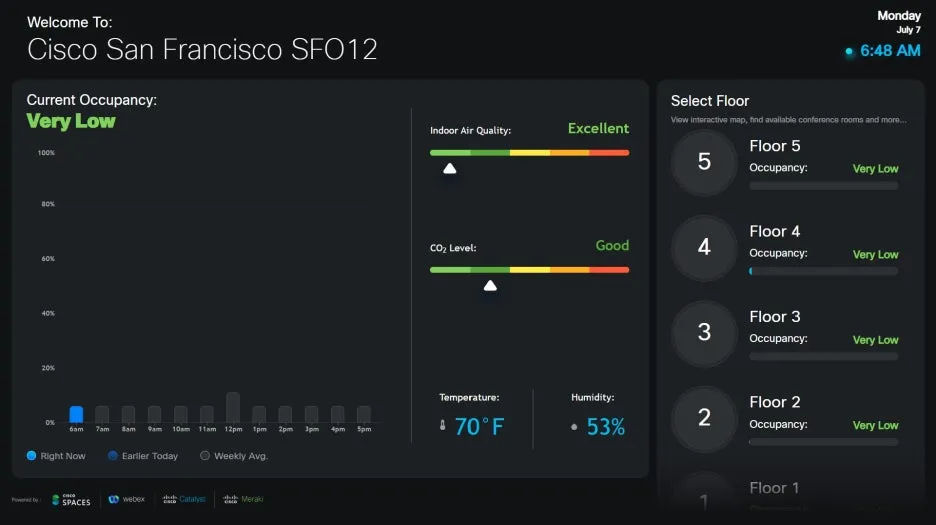This screenshot has width=936, height=525.
Task: Open the Floor 4 entry
Action: pyautogui.click(x=775, y=231)
